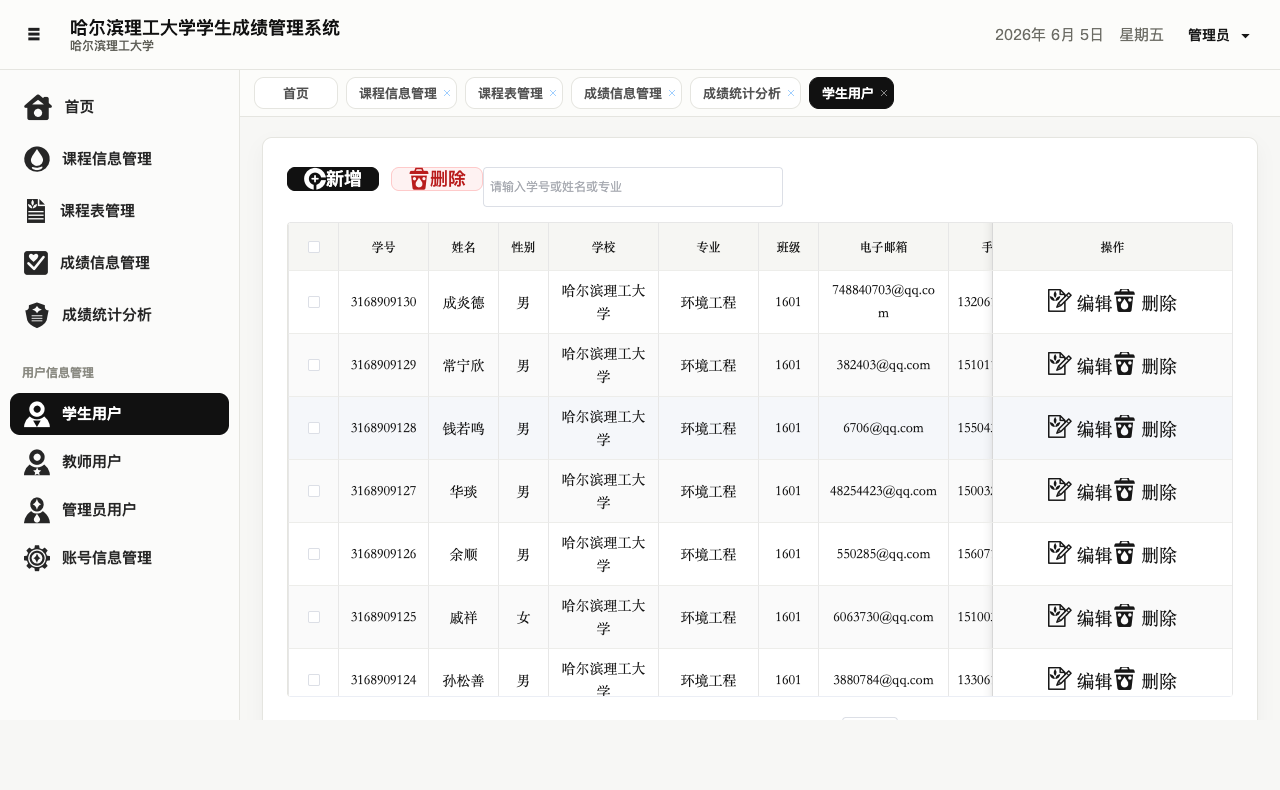Viewport: 1280px width, 790px height.
Task: Check the box for student 3168909125
Action: (x=314, y=617)
